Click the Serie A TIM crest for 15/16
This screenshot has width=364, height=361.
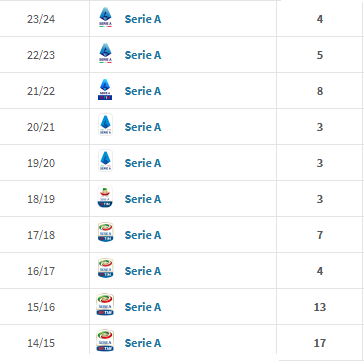pos(105,305)
